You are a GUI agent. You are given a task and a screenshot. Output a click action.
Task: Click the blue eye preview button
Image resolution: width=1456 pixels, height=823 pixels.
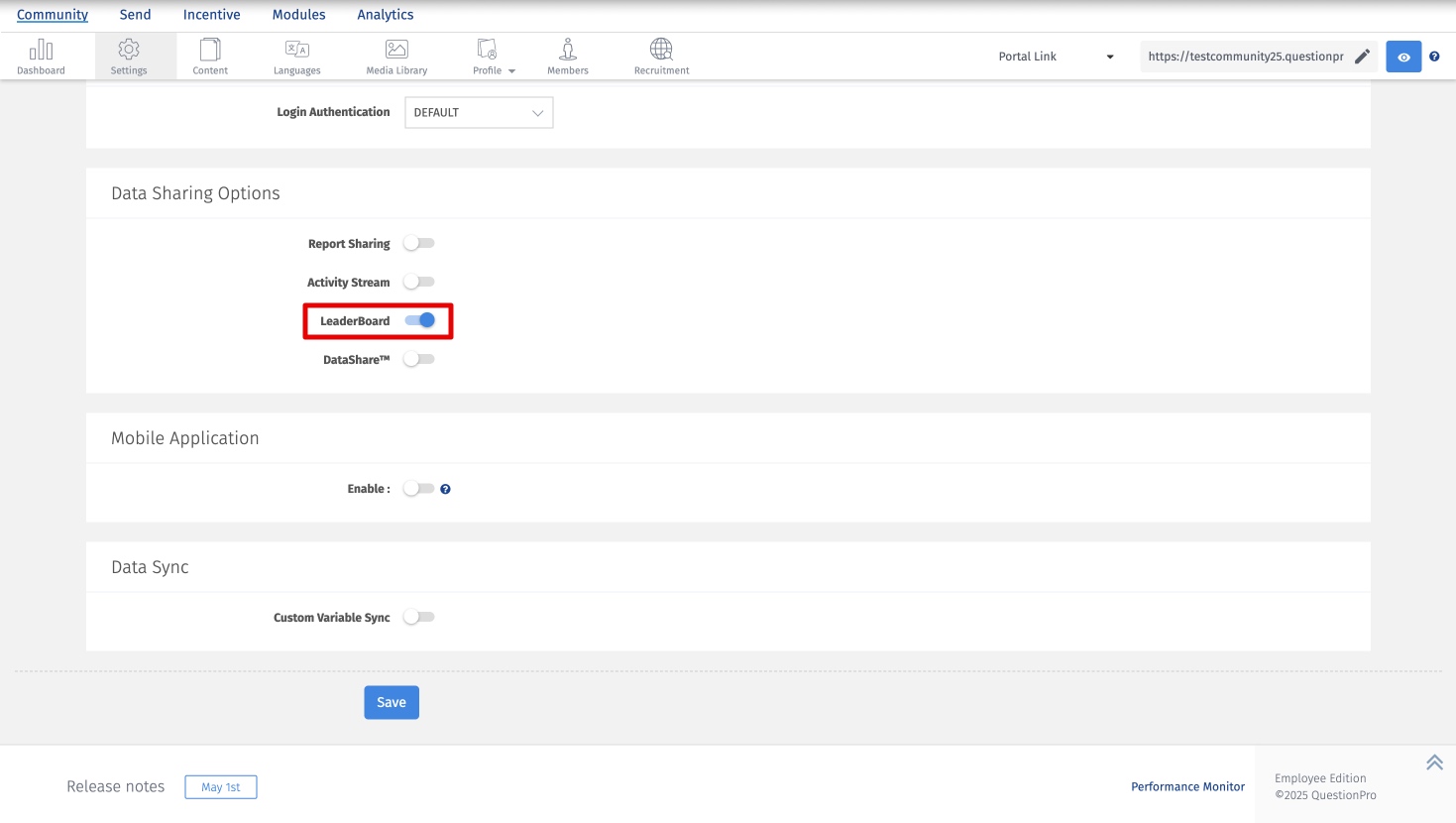(1403, 57)
